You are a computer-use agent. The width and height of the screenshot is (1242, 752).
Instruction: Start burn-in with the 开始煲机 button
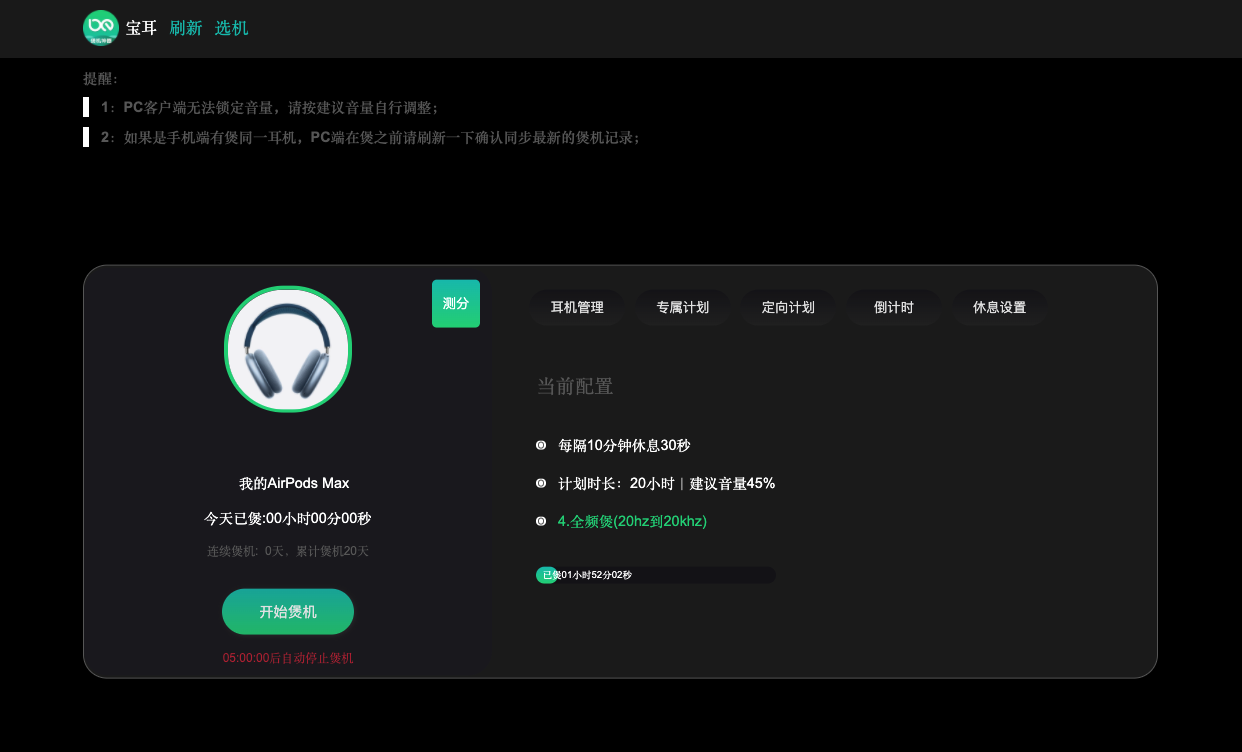point(288,611)
